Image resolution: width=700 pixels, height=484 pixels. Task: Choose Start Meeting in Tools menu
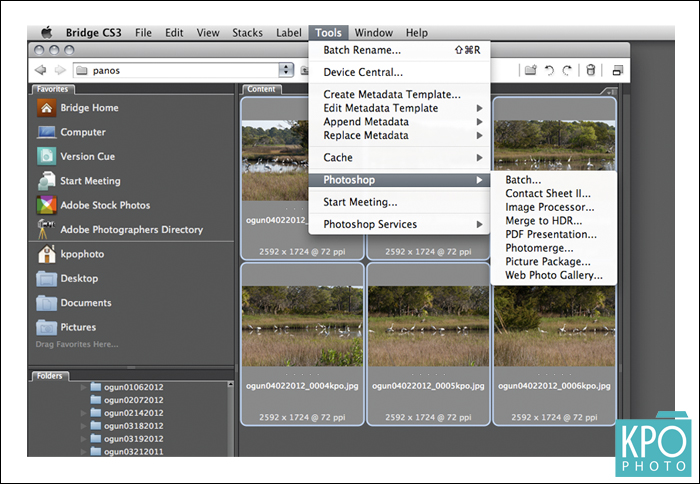[x=400, y=202]
